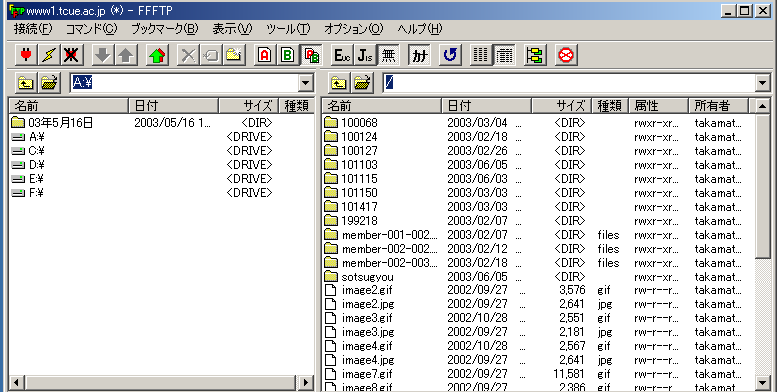Sort remote list by 所有者 column

718,106
